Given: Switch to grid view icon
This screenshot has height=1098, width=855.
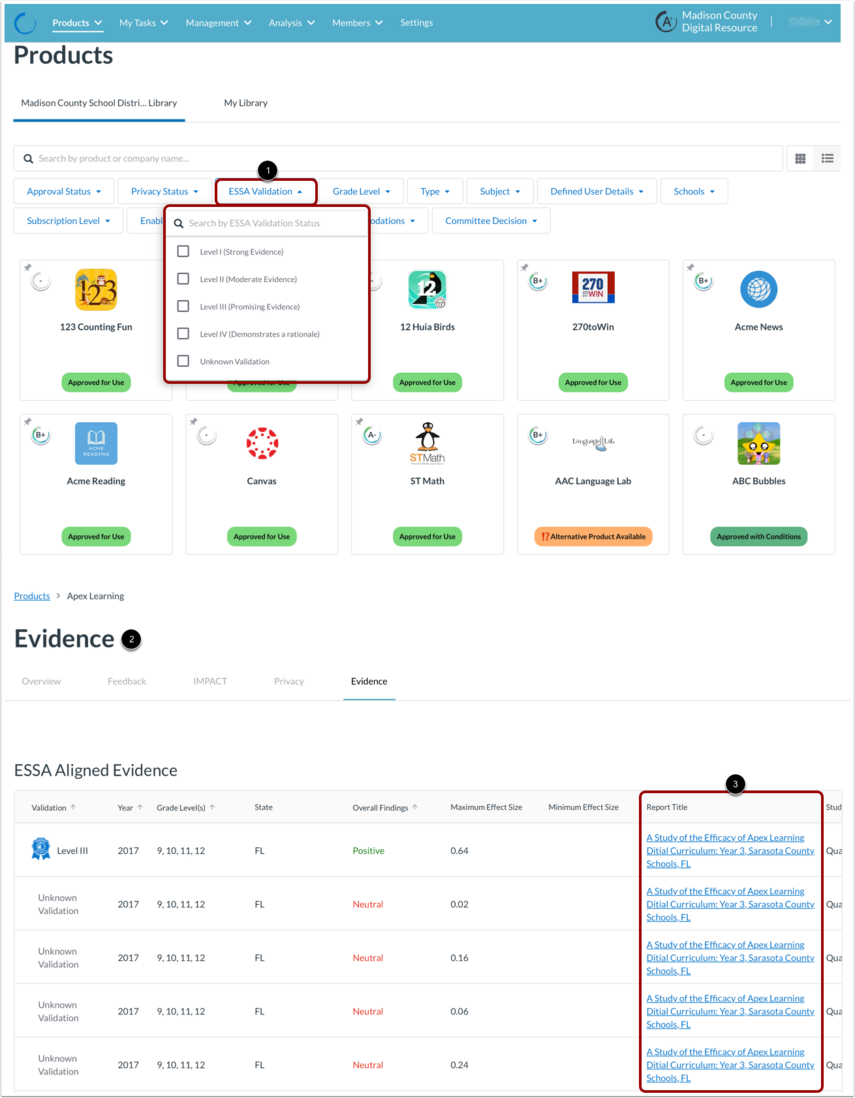Looking at the screenshot, I should click(800, 159).
